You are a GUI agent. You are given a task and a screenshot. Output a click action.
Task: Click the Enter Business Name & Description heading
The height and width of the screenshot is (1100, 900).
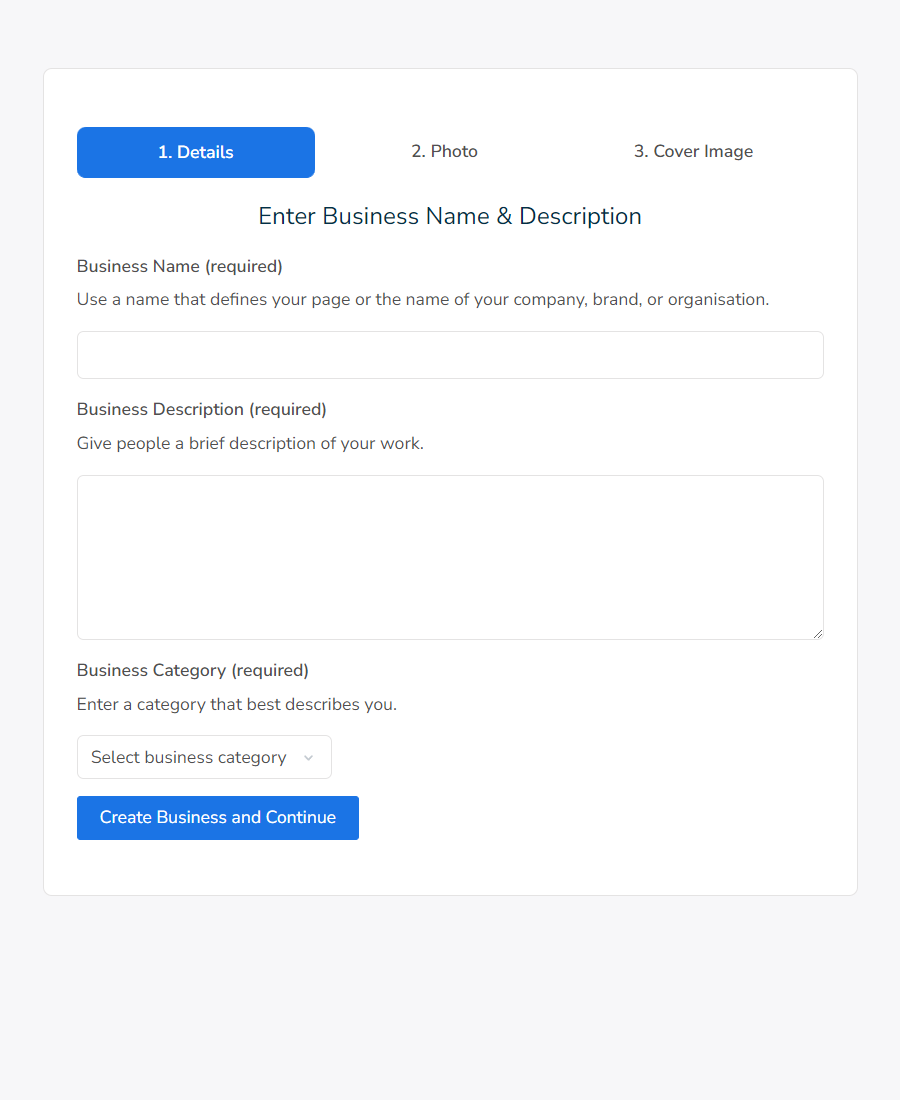click(450, 216)
